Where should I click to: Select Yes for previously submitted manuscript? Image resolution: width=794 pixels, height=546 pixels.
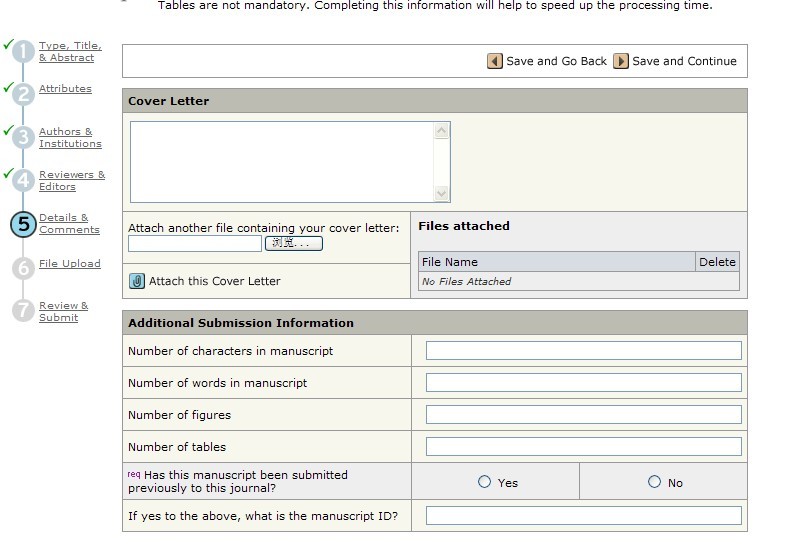click(x=485, y=482)
